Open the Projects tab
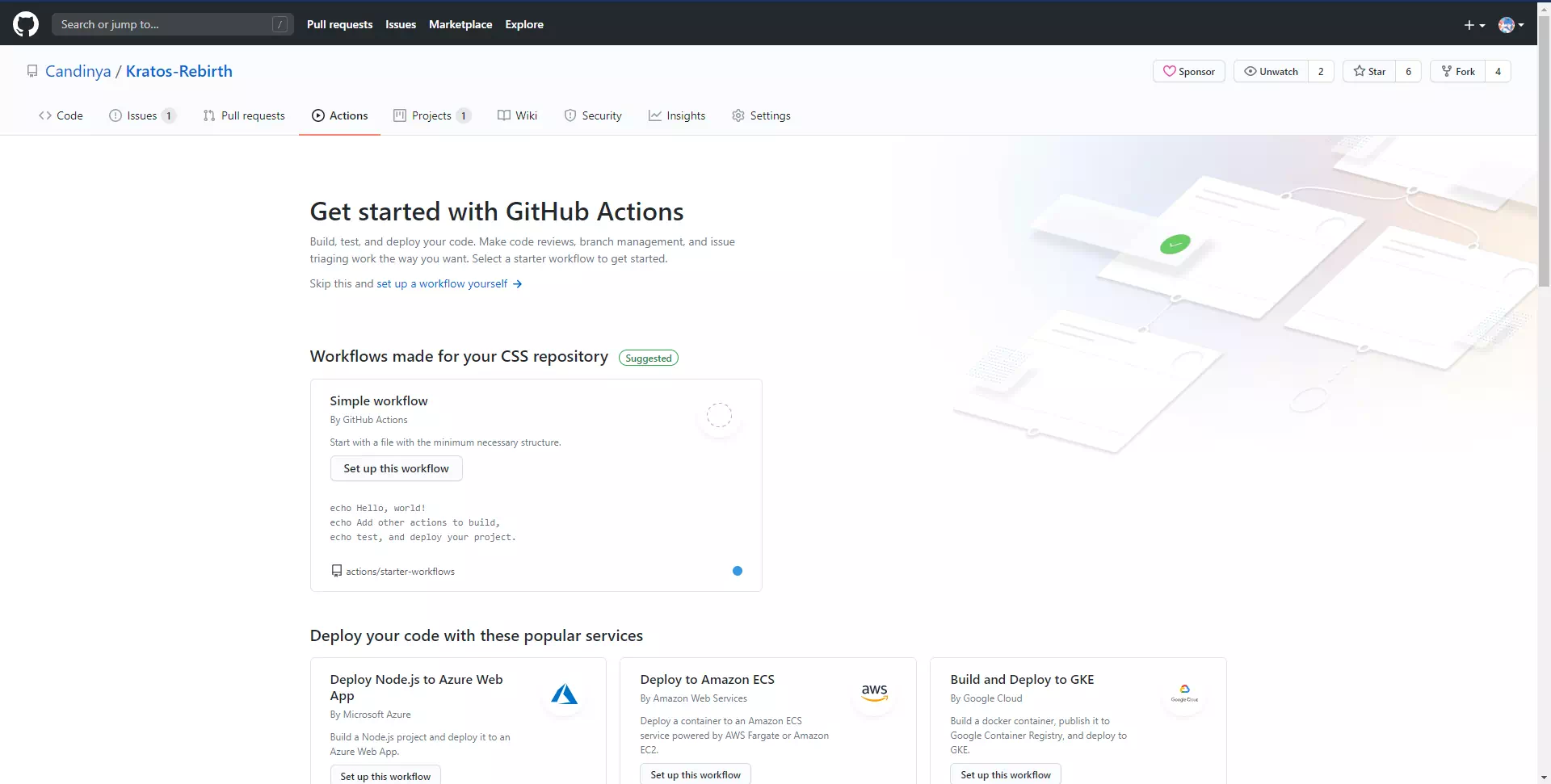1551x784 pixels. point(432,115)
